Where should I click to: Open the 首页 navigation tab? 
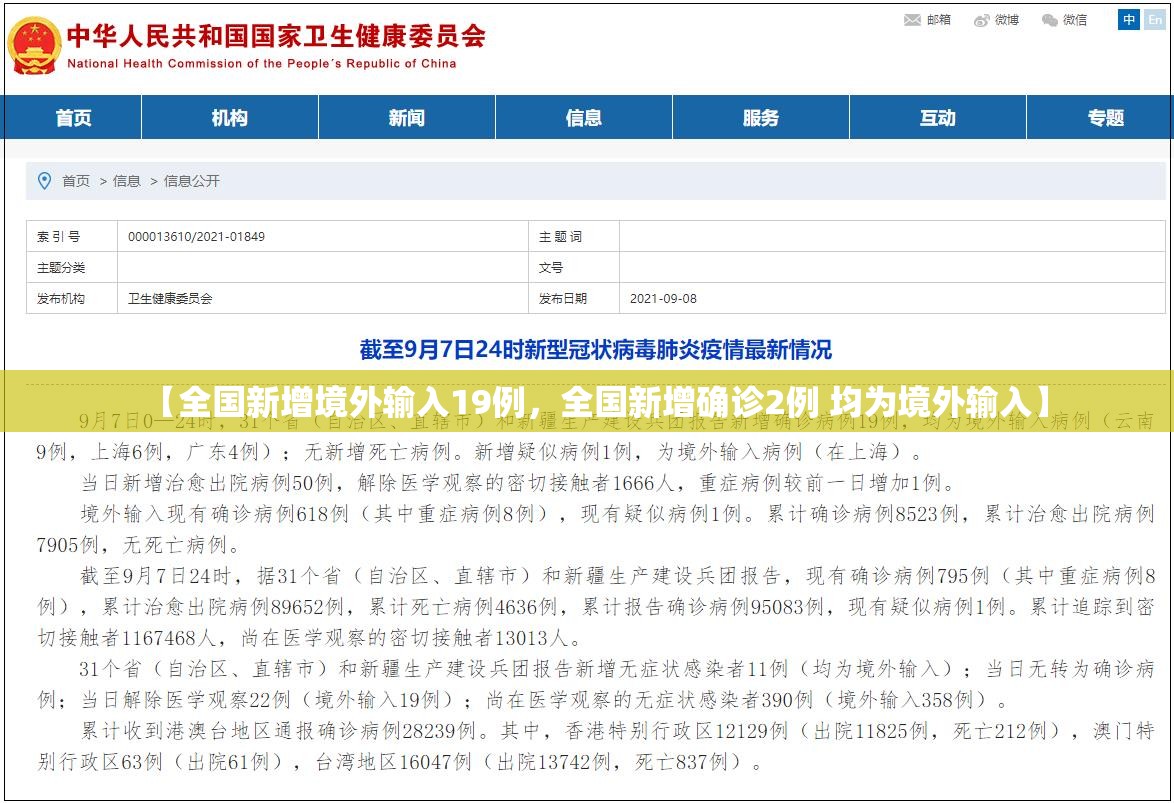coord(73,118)
